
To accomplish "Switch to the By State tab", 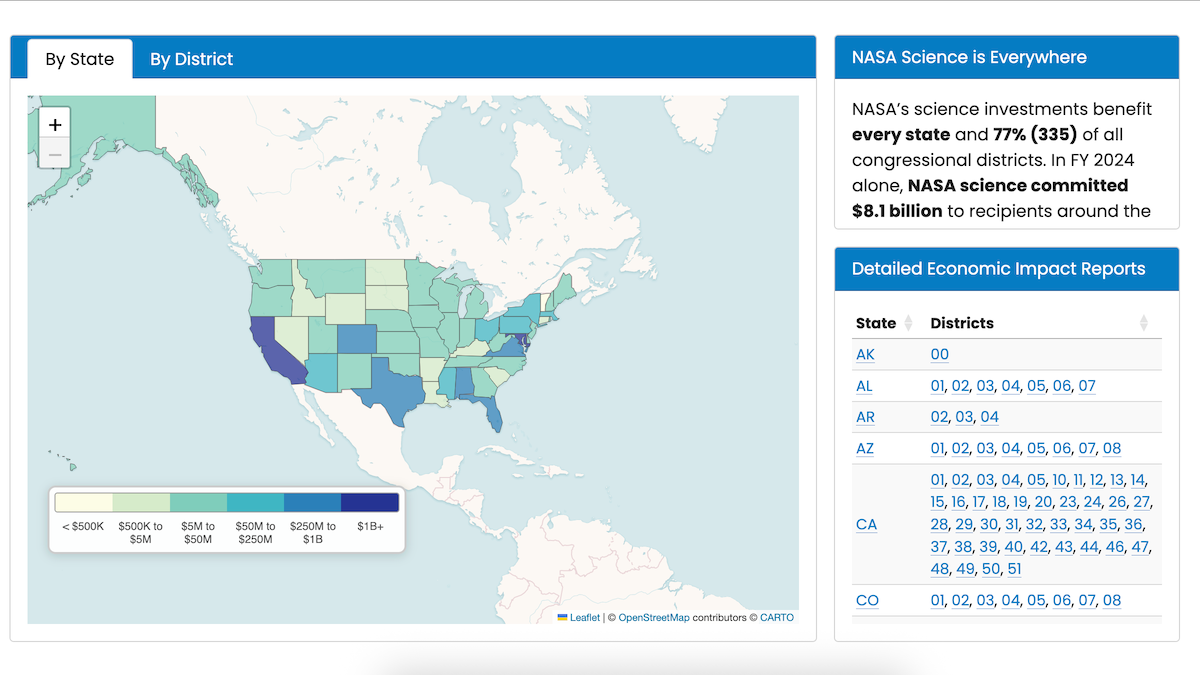I will (x=80, y=59).
